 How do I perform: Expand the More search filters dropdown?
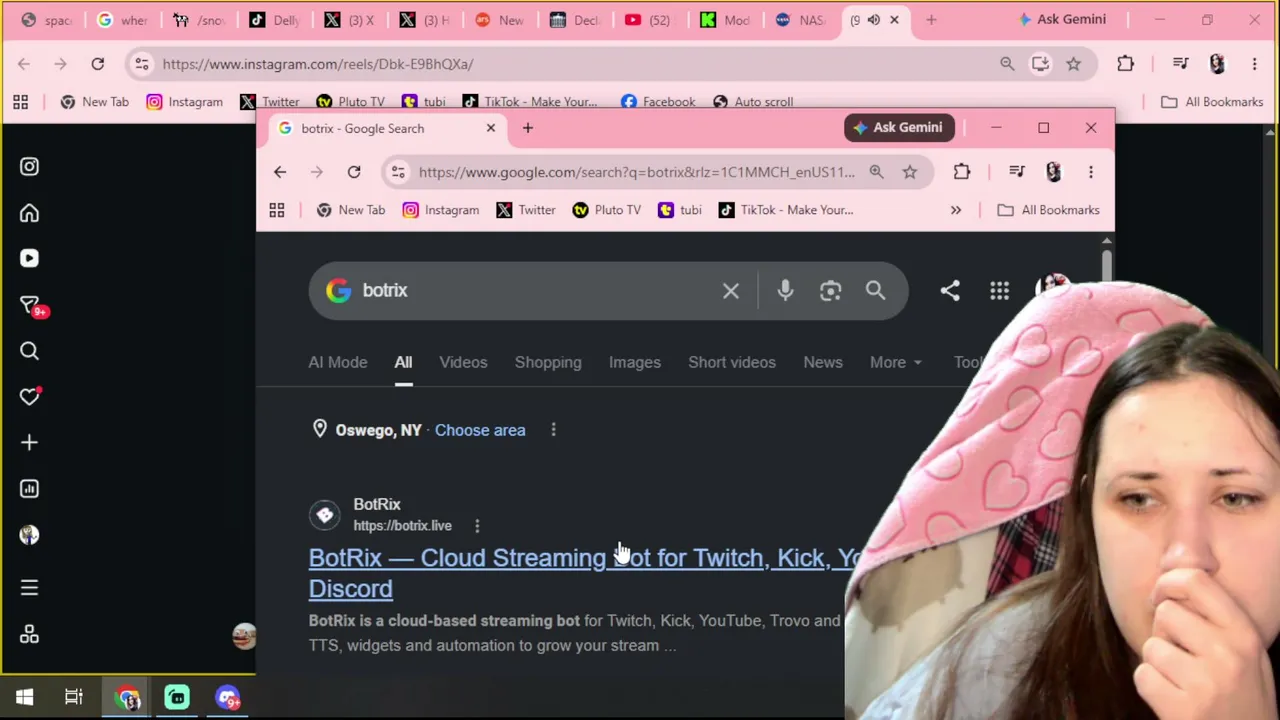pyautogui.click(x=895, y=362)
